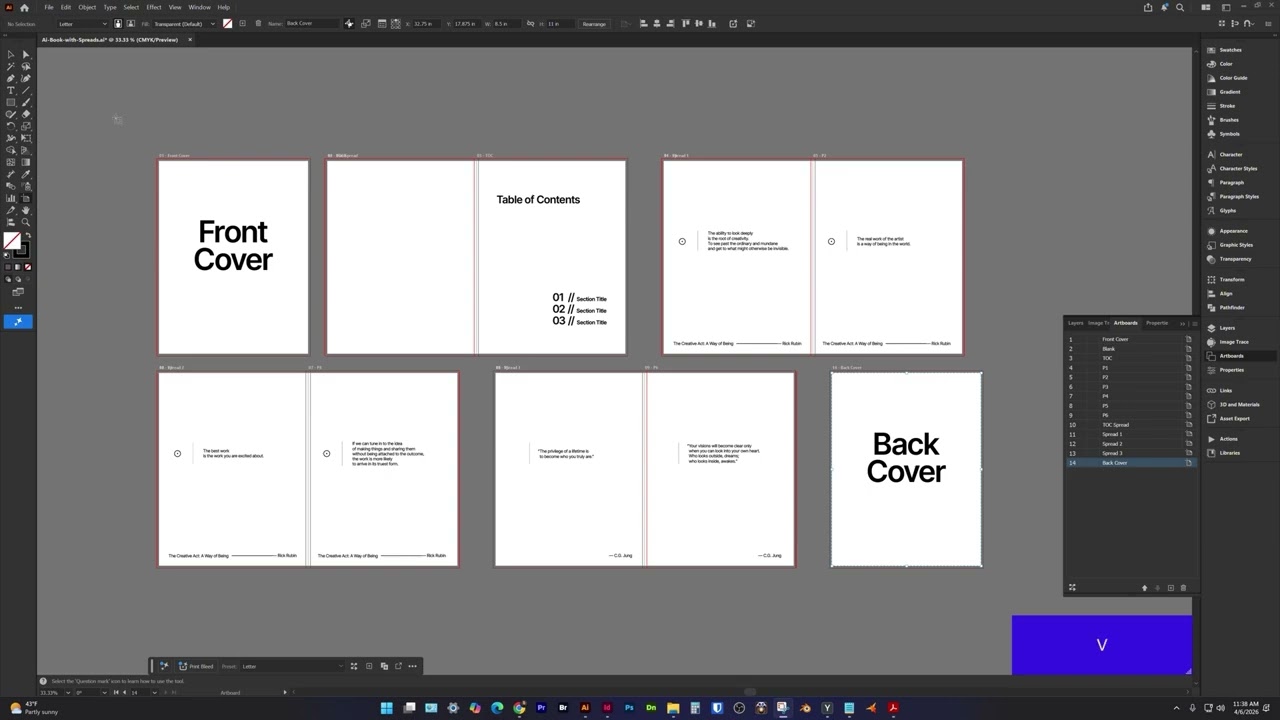Swap fill and stroke colors
The height and width of the screenshot is (720, 1280).
pyautogui.click(x=28, y=235)
